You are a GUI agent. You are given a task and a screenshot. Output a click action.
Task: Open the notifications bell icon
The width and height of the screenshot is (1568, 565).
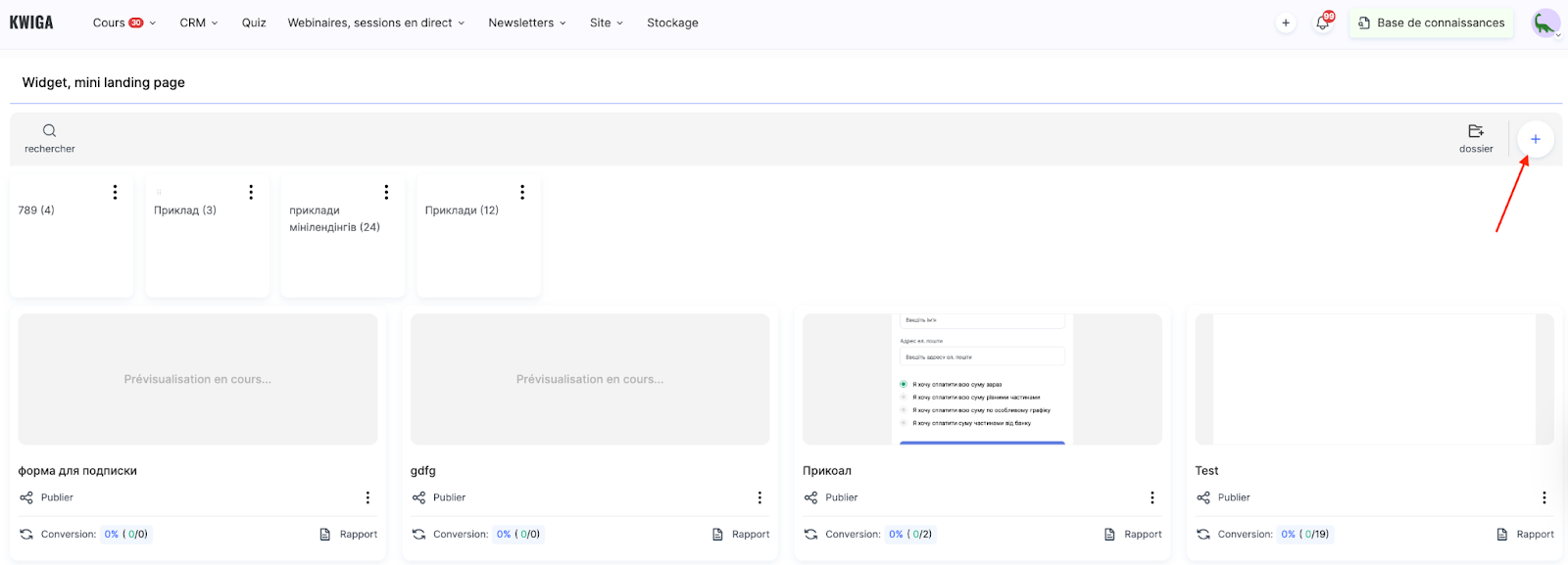click(1323, 23)
